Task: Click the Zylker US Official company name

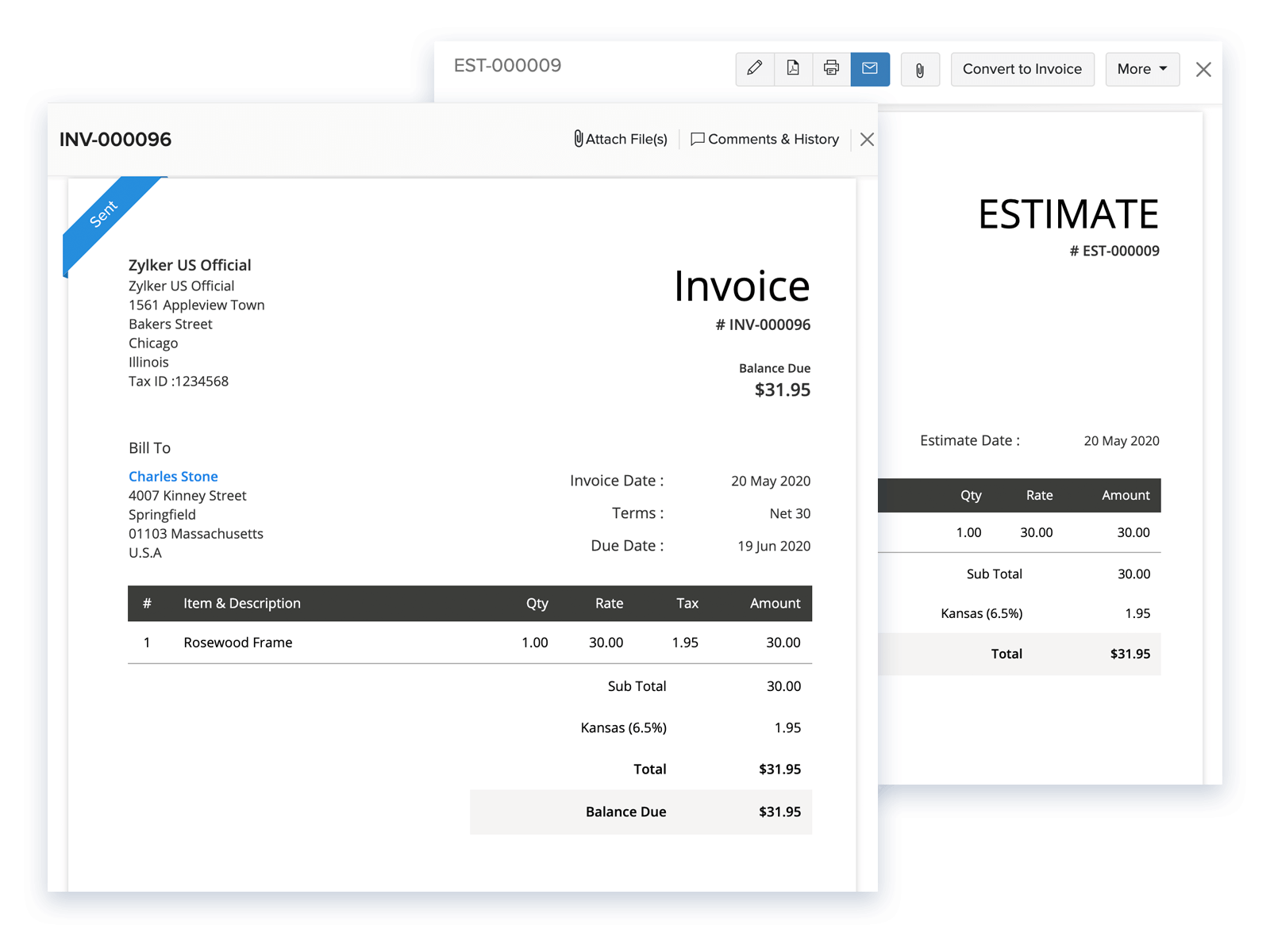Action: tap(190, 265)
